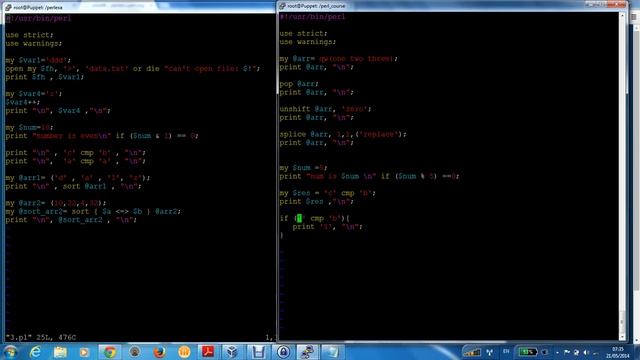Click the 'print '1', "\n"' line
The image size is (640, 360).
[327, 227]
